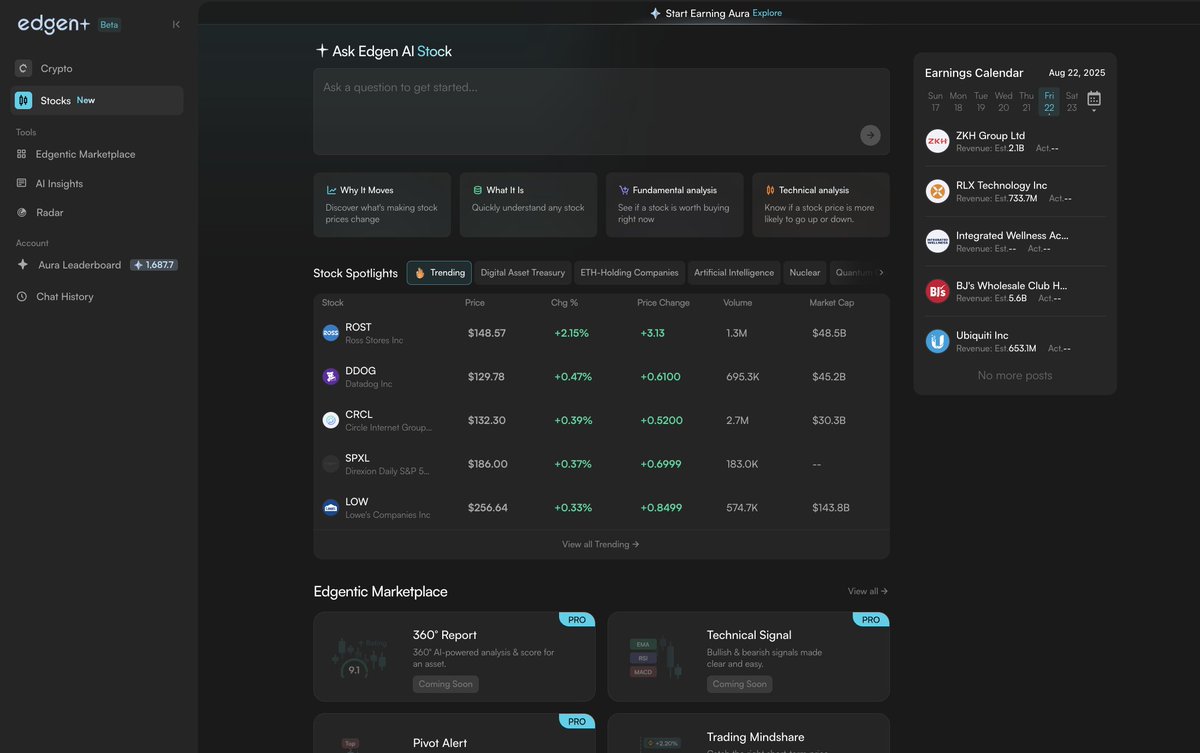Open the Aura Leaderboard
Screen dimensions: 1200x753
pyautogui.click(x=79, y=265)
